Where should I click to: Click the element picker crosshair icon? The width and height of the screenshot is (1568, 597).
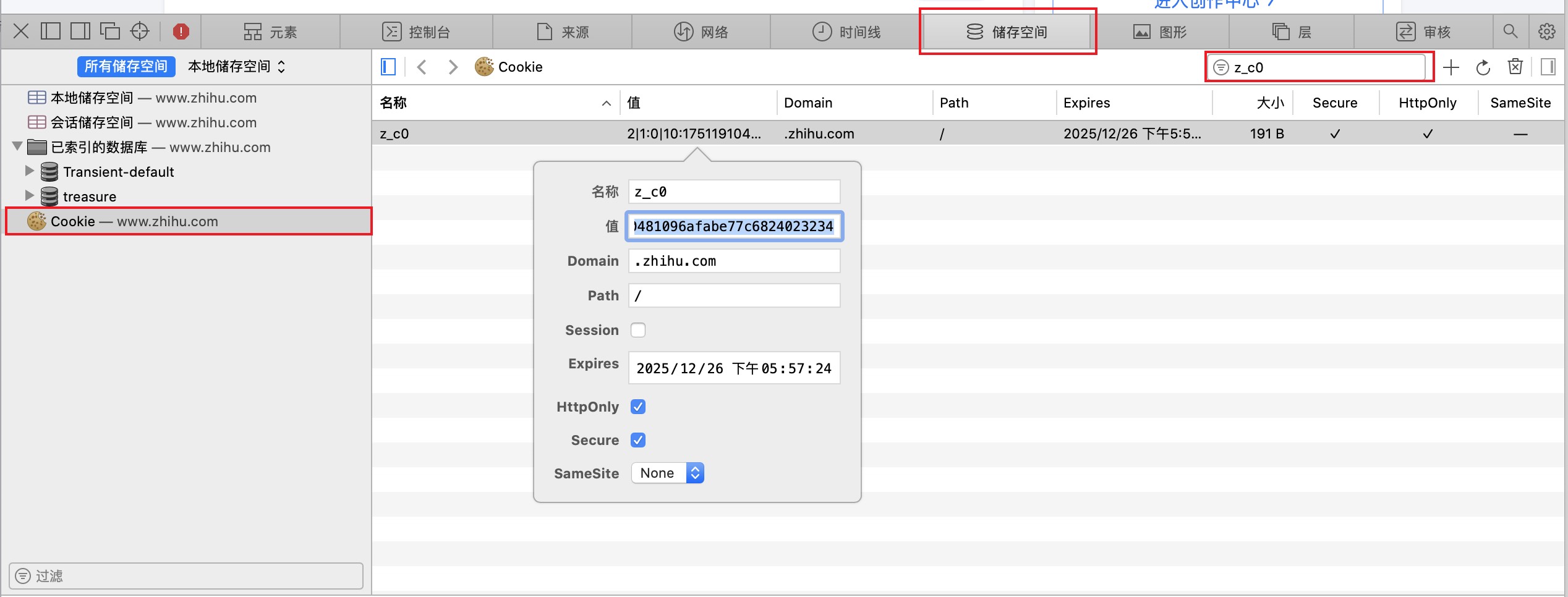point(140,31)
